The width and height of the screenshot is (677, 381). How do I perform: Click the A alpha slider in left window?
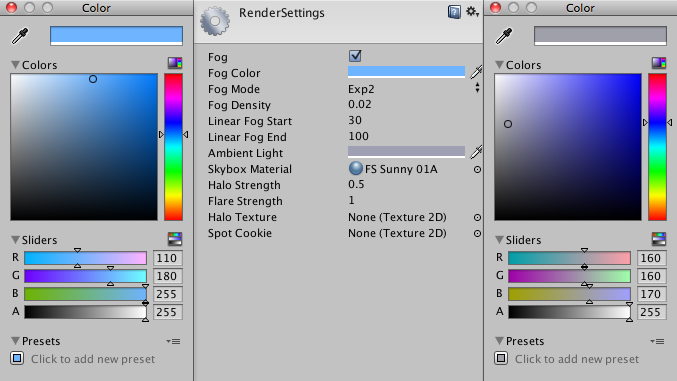[85, 312]
